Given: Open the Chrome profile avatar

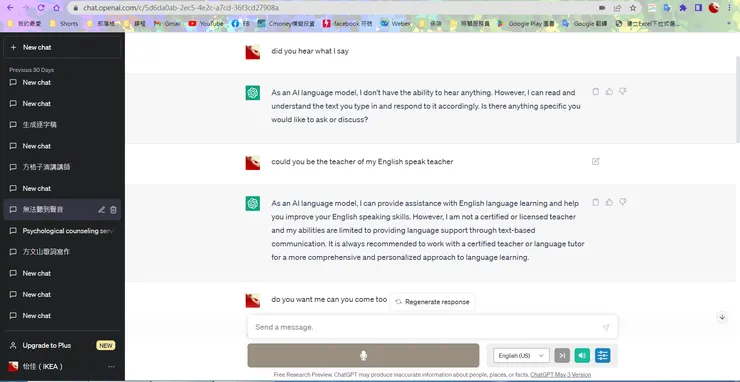Looking at the screenshot, I should point(714,8).
